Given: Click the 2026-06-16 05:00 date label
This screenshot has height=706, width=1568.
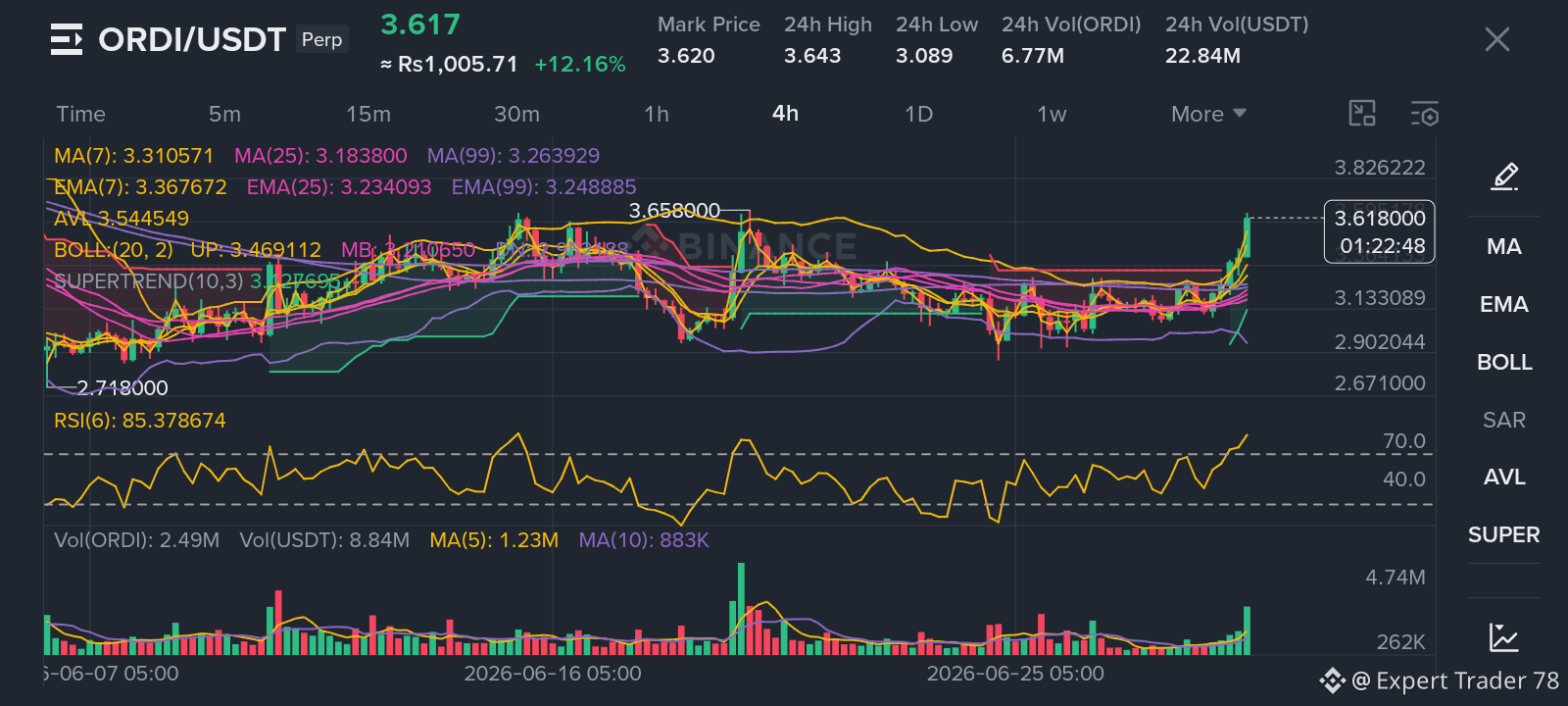Looking at the screenshot, I should coord(553,674).
